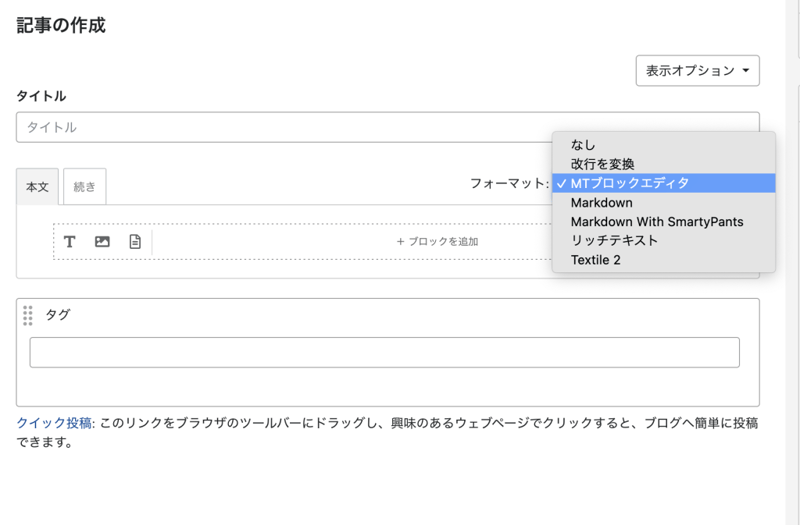Select Textile 2 from the format list
Image resolution: width=800 pixels, height=525 pixels.
(596, 260)
